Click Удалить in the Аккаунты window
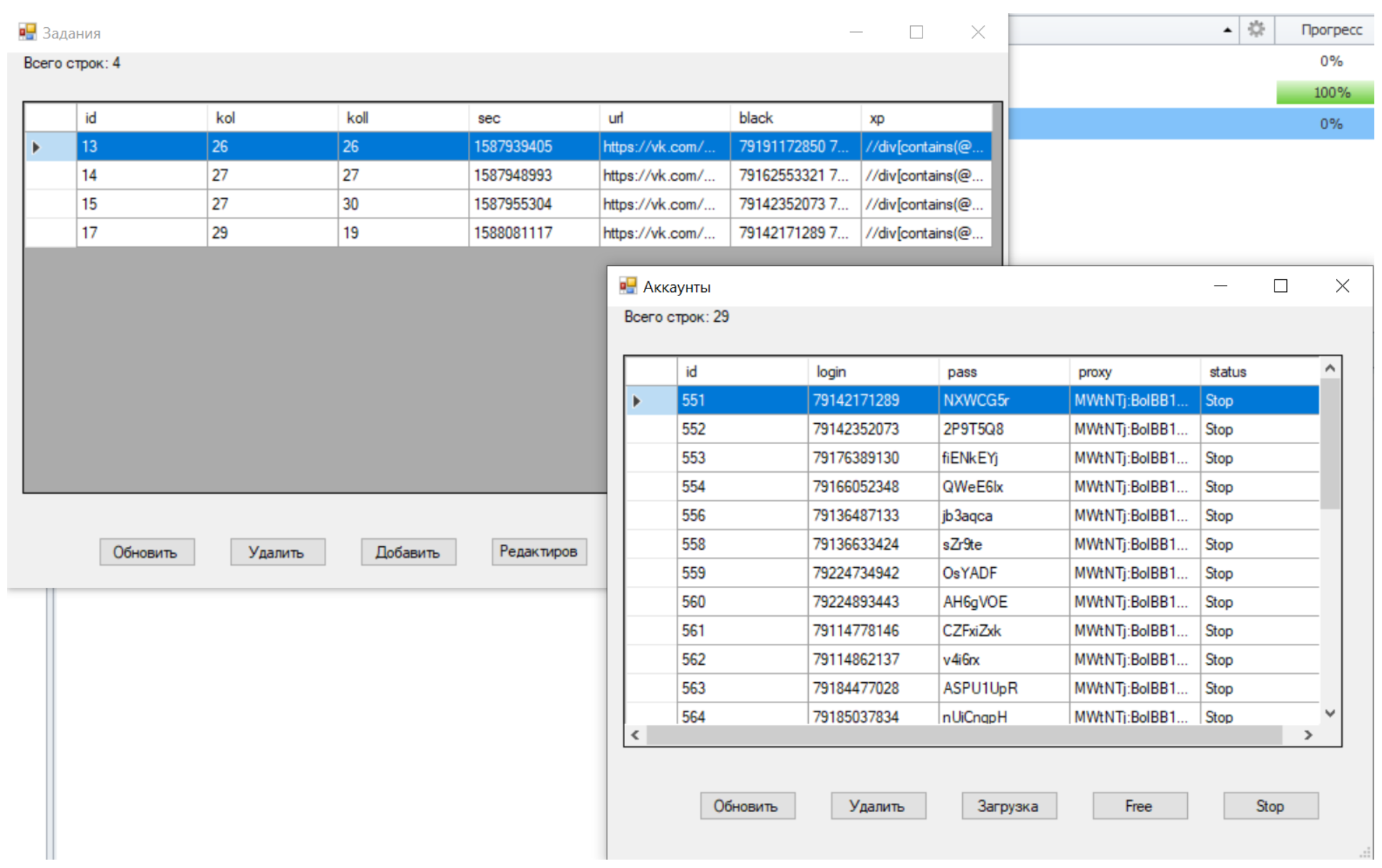The width and height of the screenshot is (1382, 868). click(x=877, y=806)
